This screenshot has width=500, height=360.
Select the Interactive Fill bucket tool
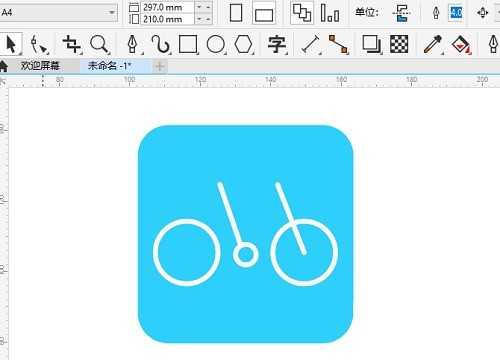click(461, 44)
